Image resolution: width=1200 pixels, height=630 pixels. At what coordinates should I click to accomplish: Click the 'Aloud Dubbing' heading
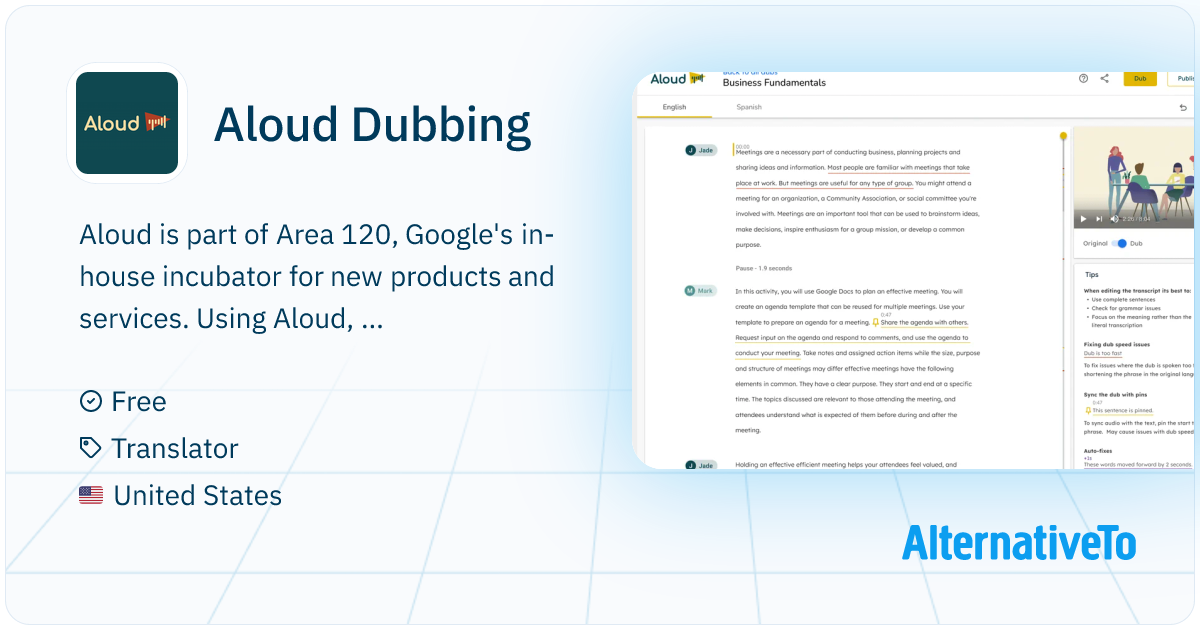[x=373, y=125]
